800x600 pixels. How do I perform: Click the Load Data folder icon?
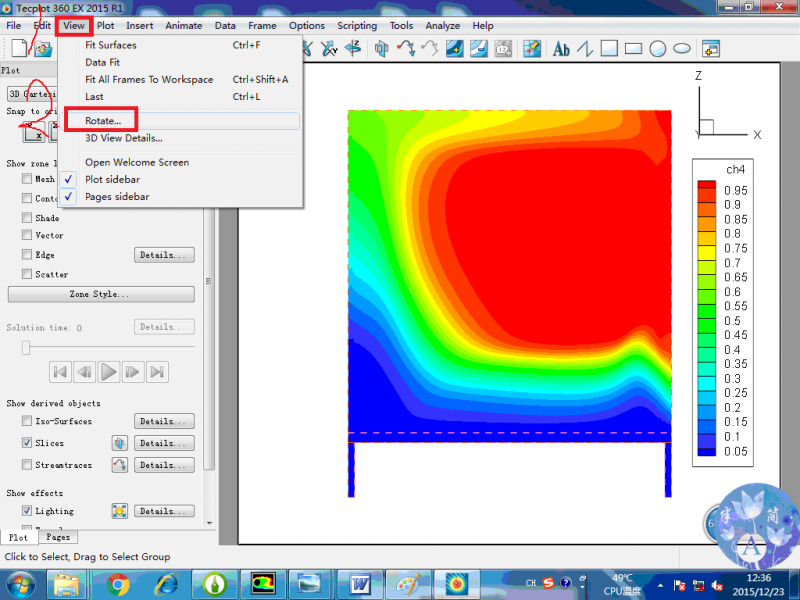(x=43, y=49)
